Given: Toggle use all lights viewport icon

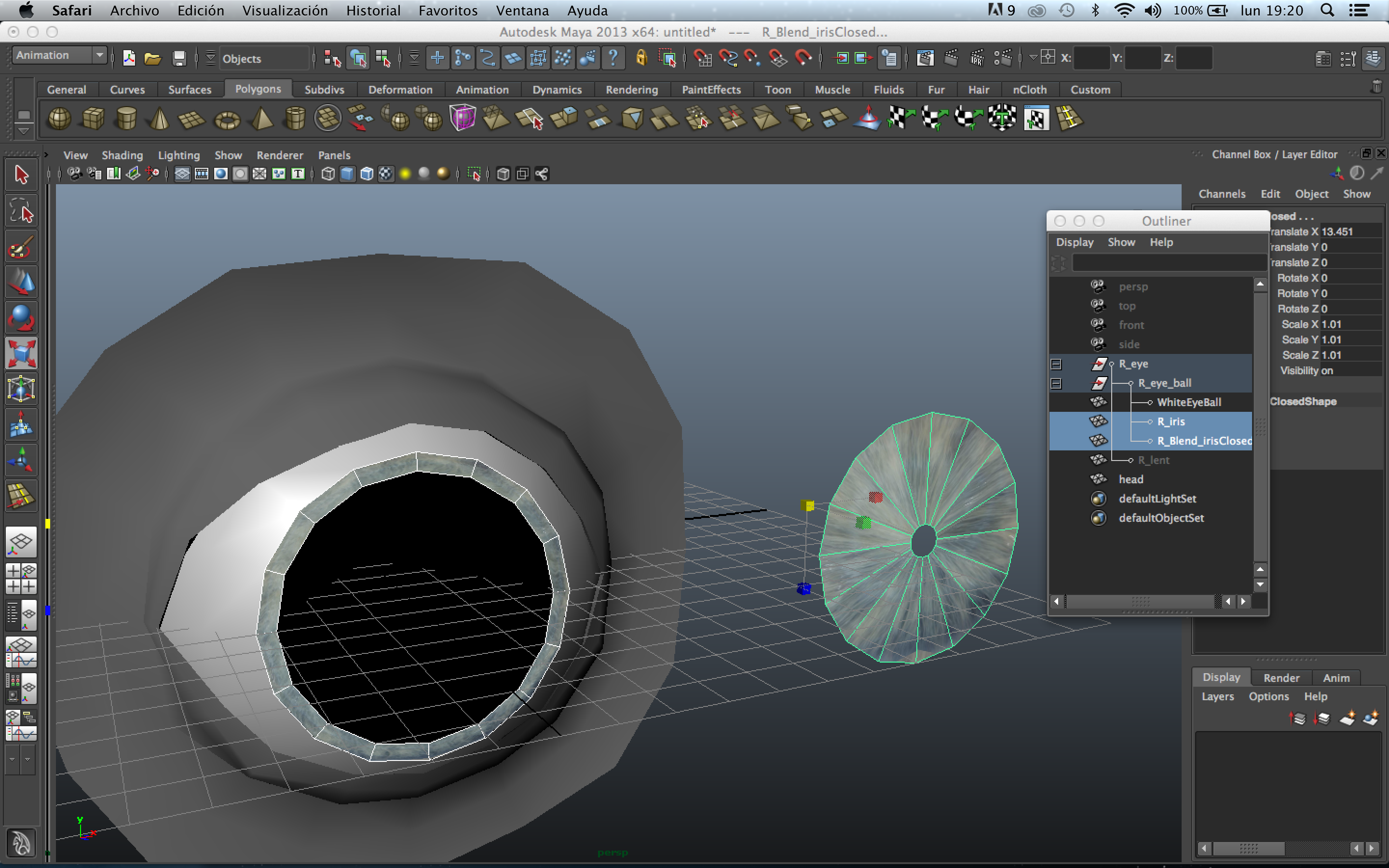Looking at the screenshot, I should point(405,174).
